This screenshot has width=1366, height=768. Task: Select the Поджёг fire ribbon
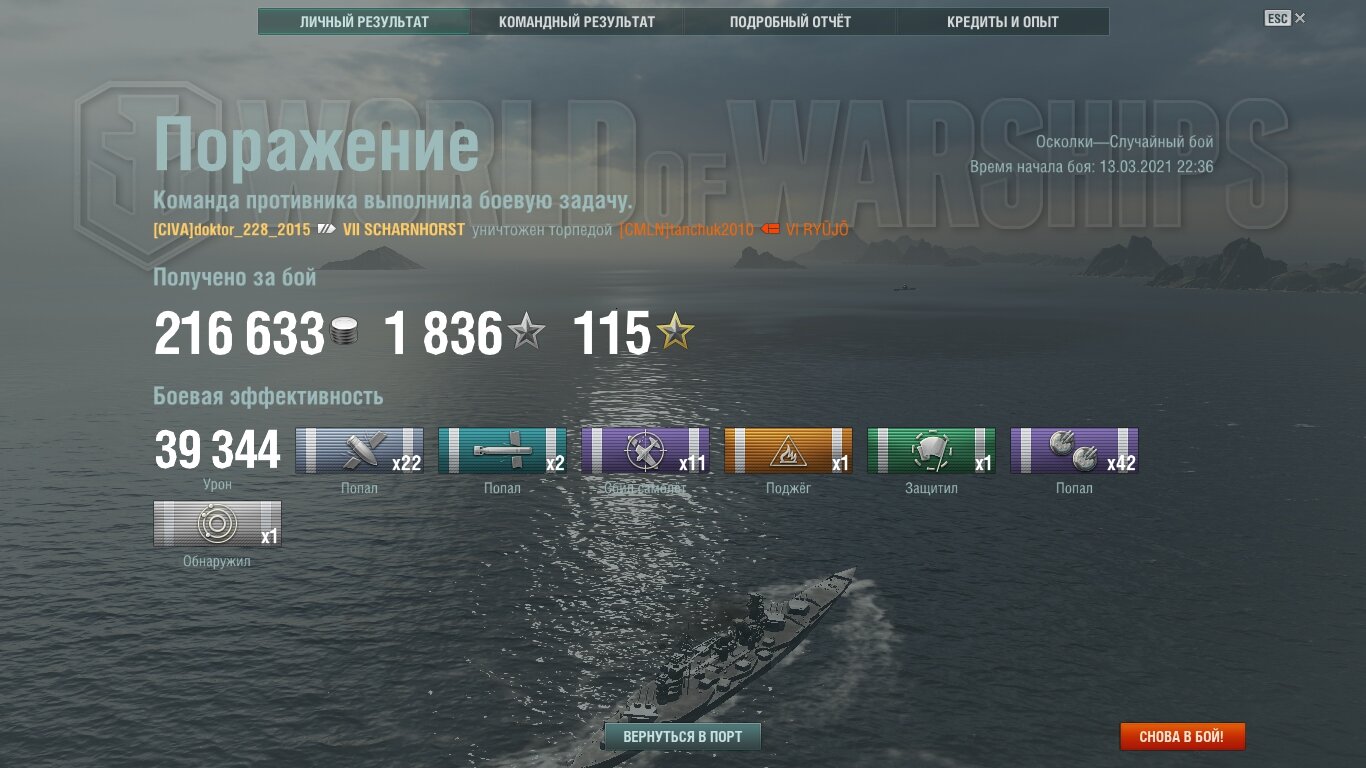click(788, 451)
